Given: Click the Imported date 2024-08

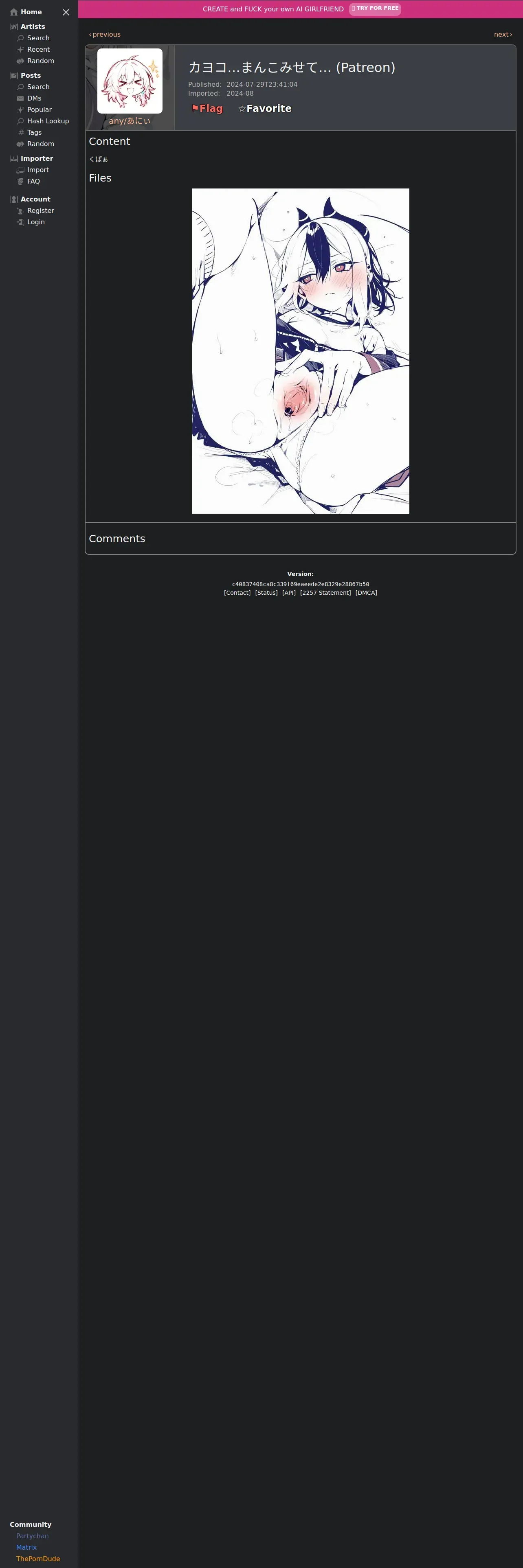Looking at the screenshot, I should point(240,94).
